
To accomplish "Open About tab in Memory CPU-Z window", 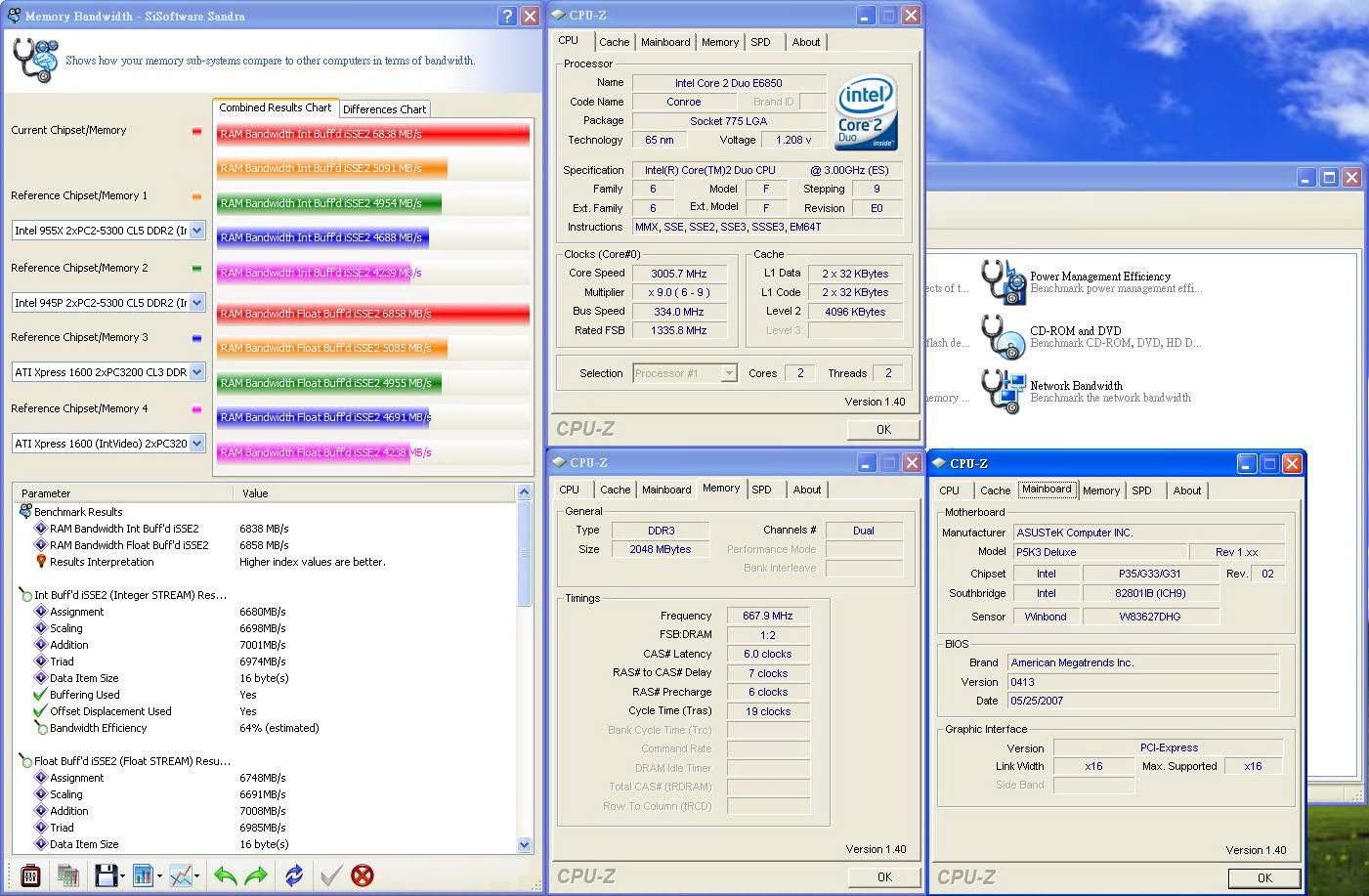I will tap(807, 490).
